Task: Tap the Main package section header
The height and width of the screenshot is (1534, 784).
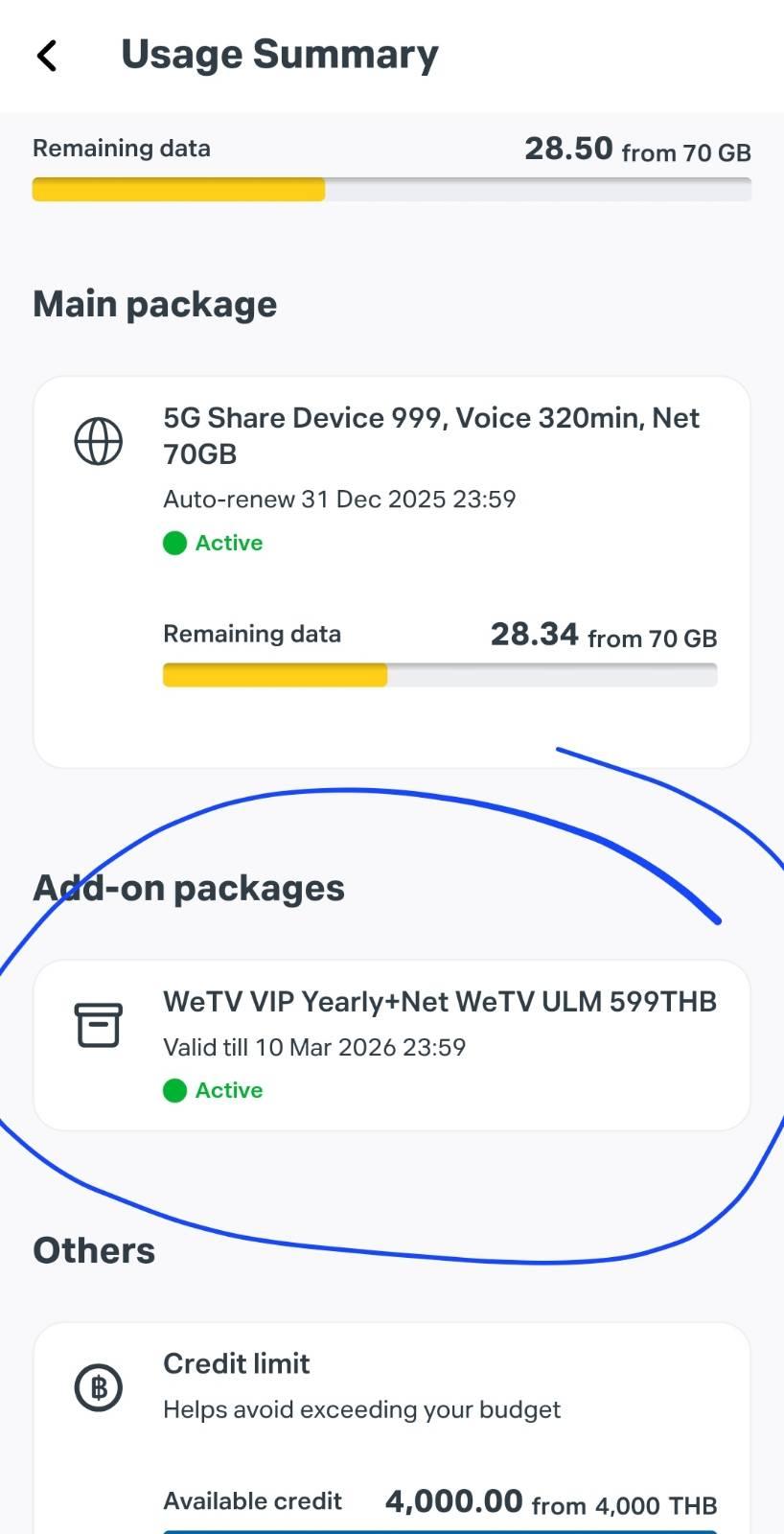Action: pyautogui.click(x=155, y=304)
